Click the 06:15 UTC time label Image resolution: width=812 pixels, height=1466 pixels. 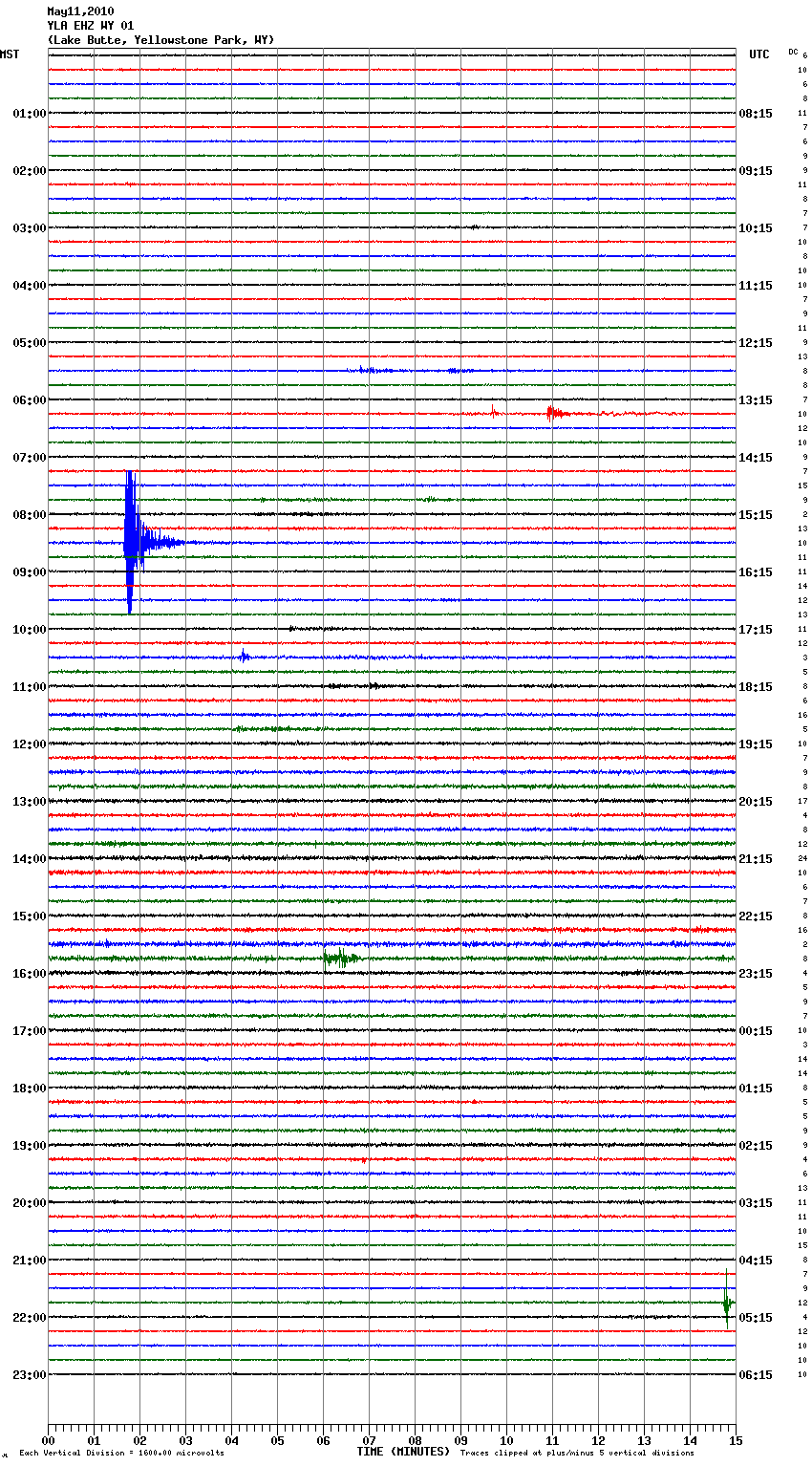point(756,1375)
